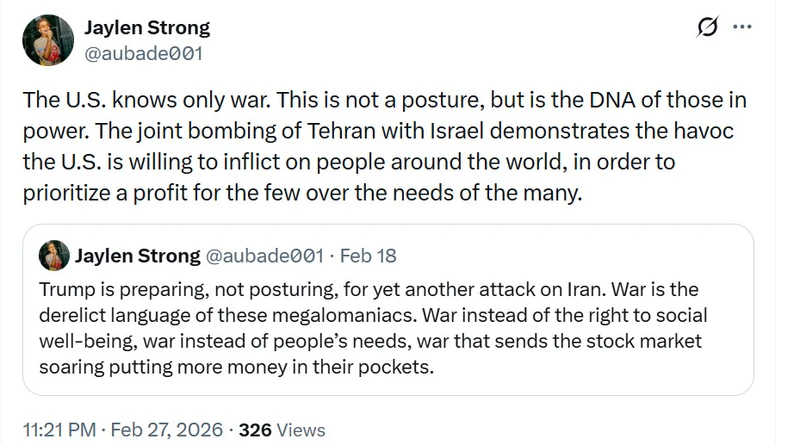The height and width of the screenshot is (444, 800).
Task: Open quoted post starting 'Trump is preparing'
Action: coord(388,310)
